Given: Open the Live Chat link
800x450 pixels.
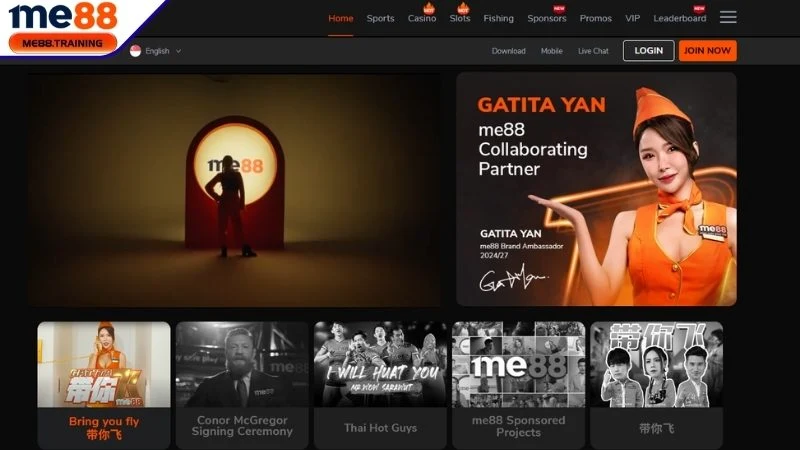Looking at the screenshot, I should [x=593, y=51].
